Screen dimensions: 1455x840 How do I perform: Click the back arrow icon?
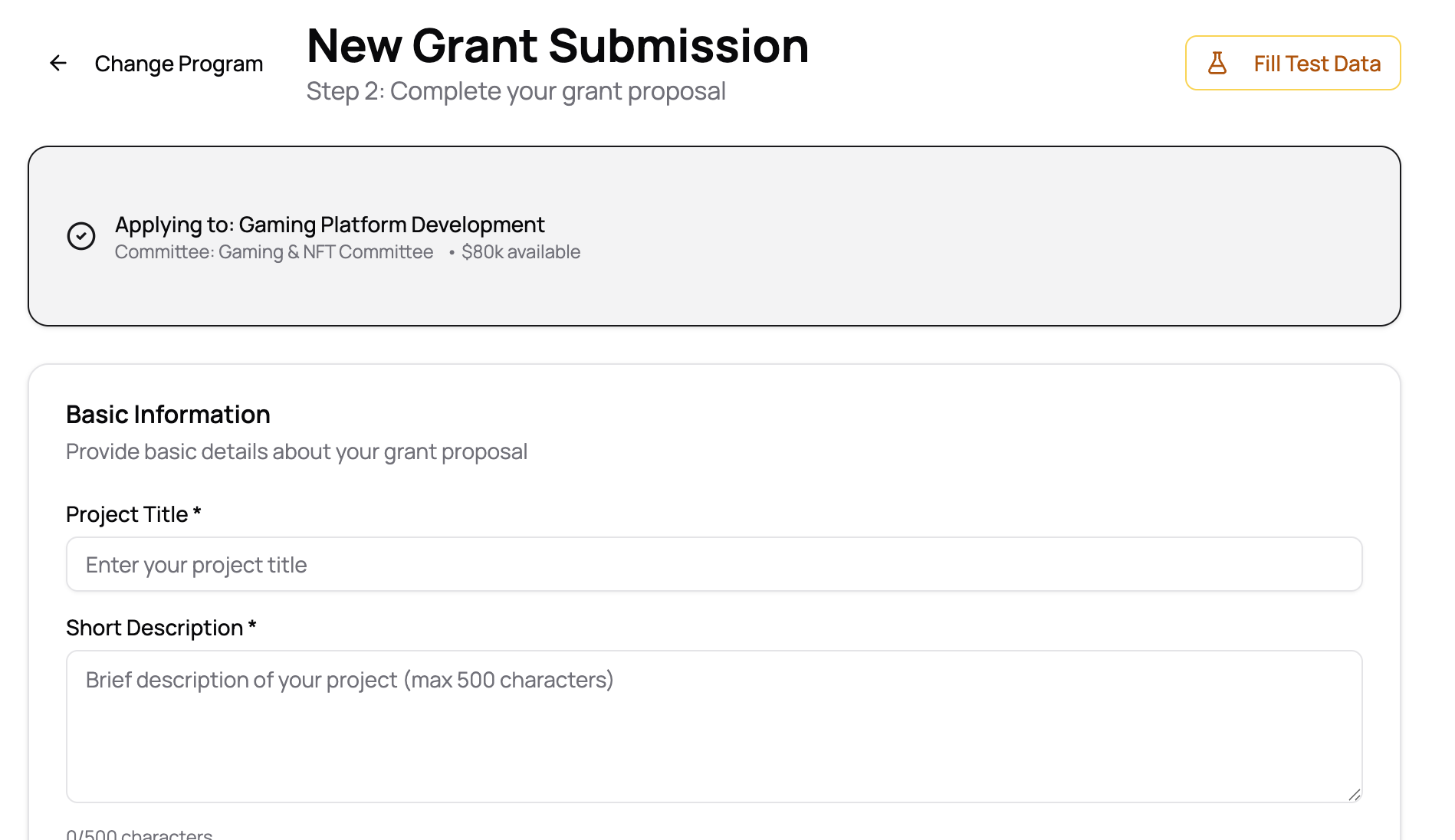coord(58,64)
